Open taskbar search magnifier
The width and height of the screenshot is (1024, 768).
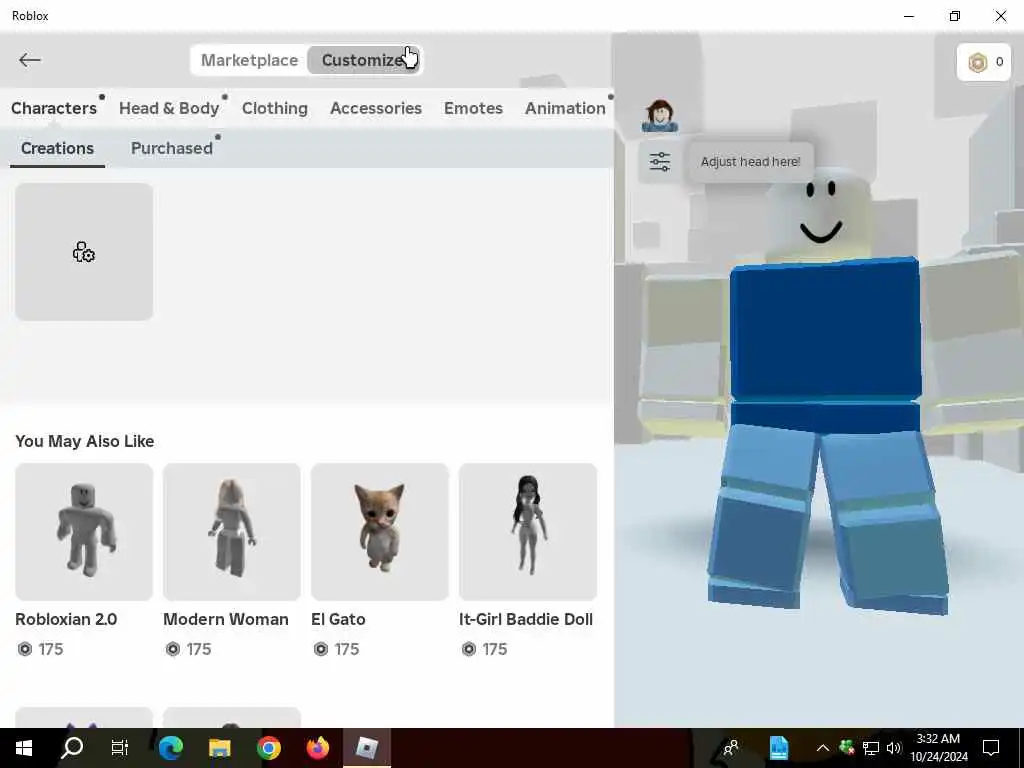click(x=72, y=748)
